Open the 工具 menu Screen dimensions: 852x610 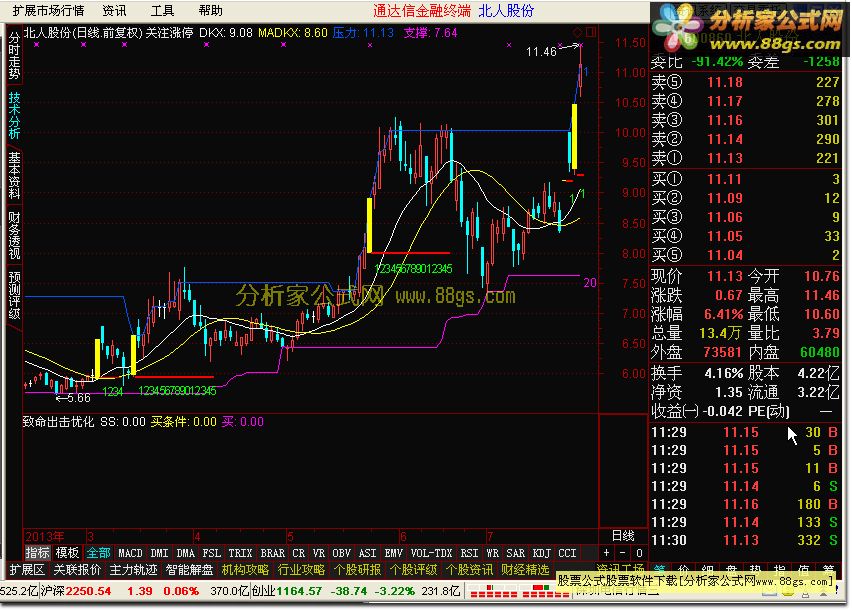[162, 10]
